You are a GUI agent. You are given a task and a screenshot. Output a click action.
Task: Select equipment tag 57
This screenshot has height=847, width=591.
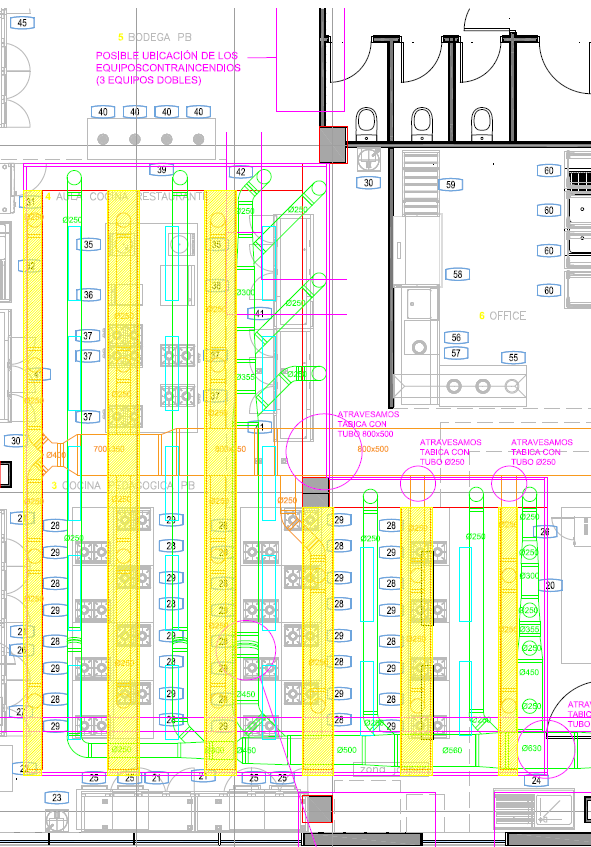[456, 353]
